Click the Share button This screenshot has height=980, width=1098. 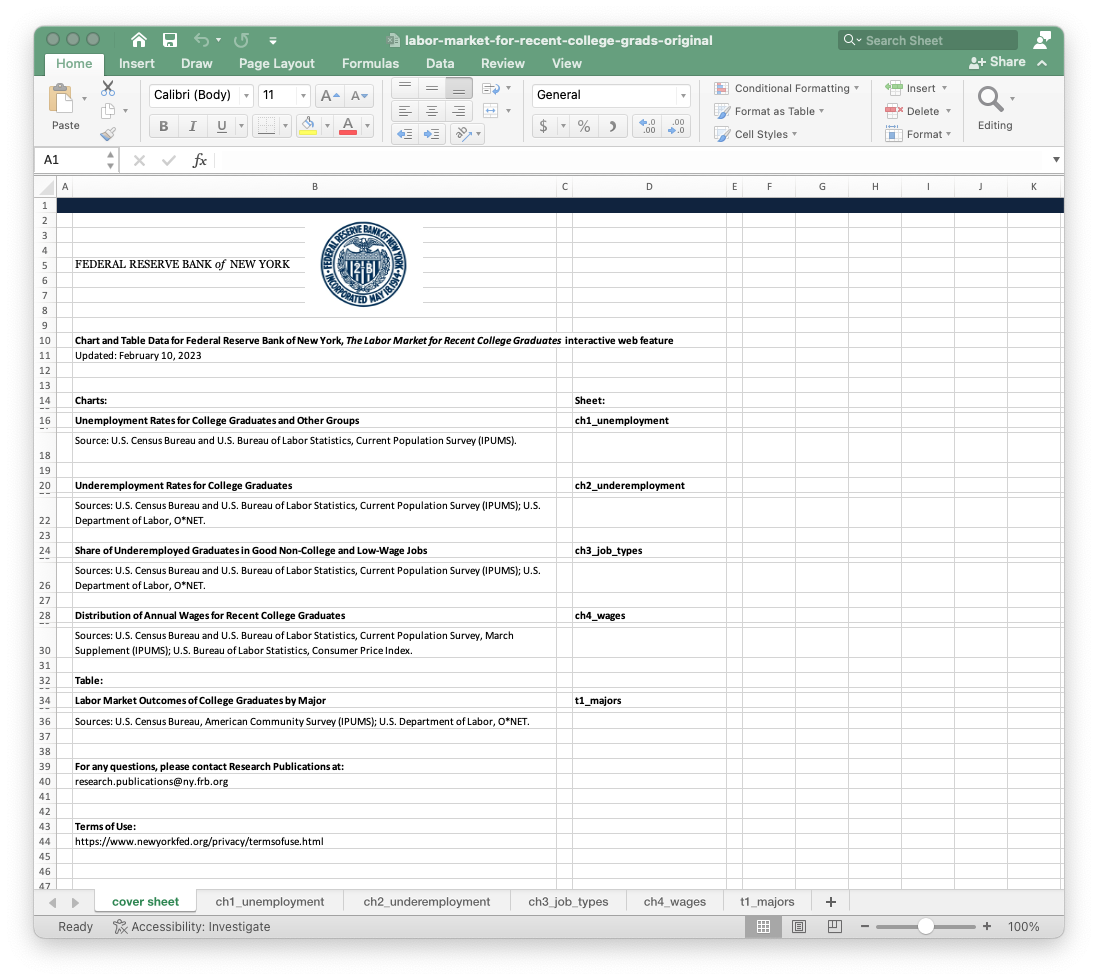point(997,62)
